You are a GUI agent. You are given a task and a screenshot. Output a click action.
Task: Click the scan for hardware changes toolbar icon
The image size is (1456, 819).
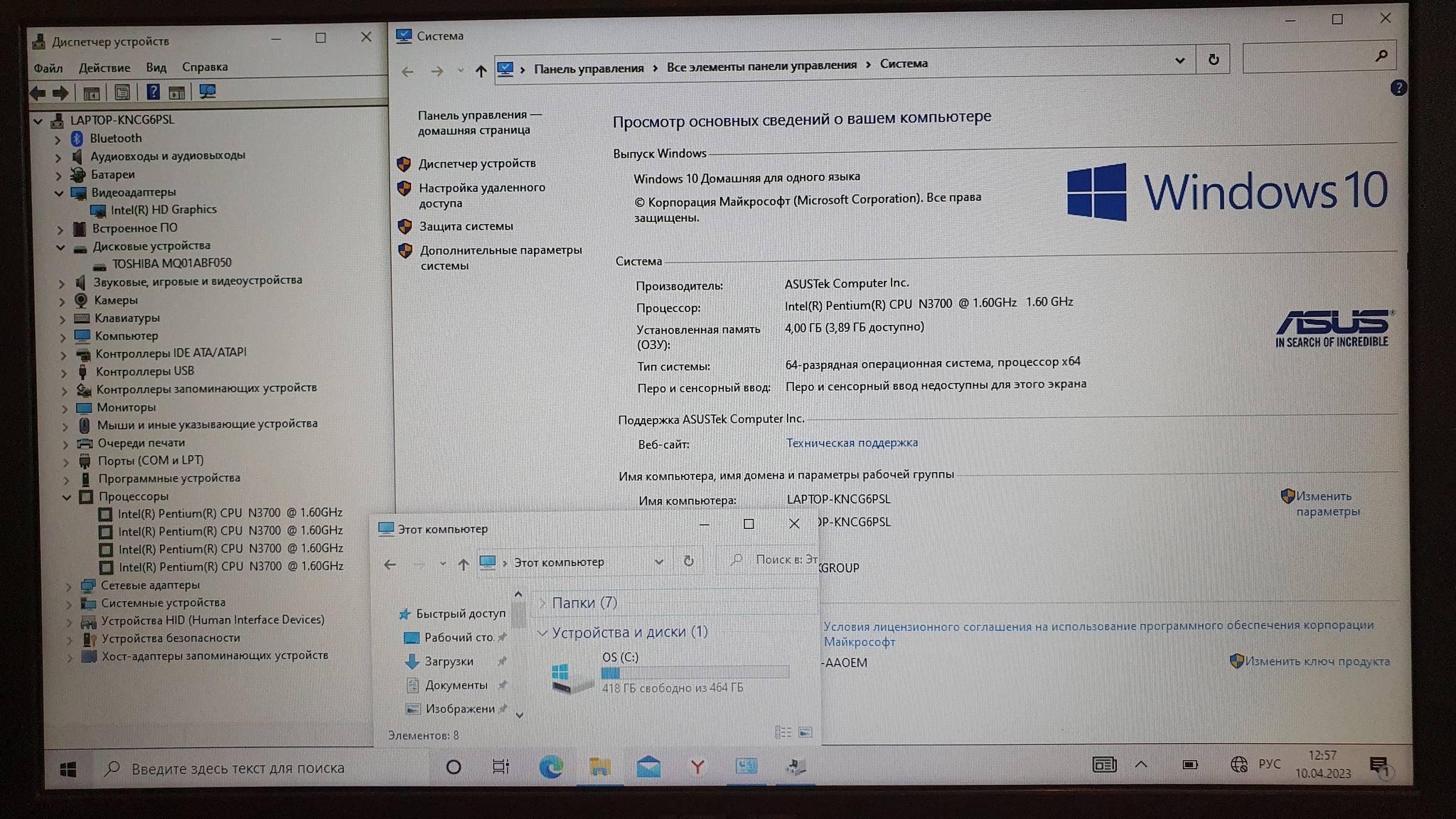(208, 92)
